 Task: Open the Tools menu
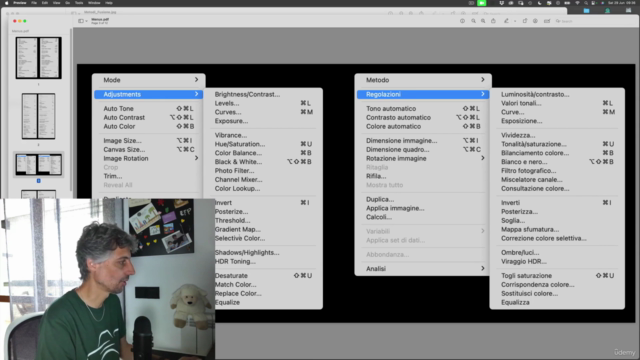79,3
